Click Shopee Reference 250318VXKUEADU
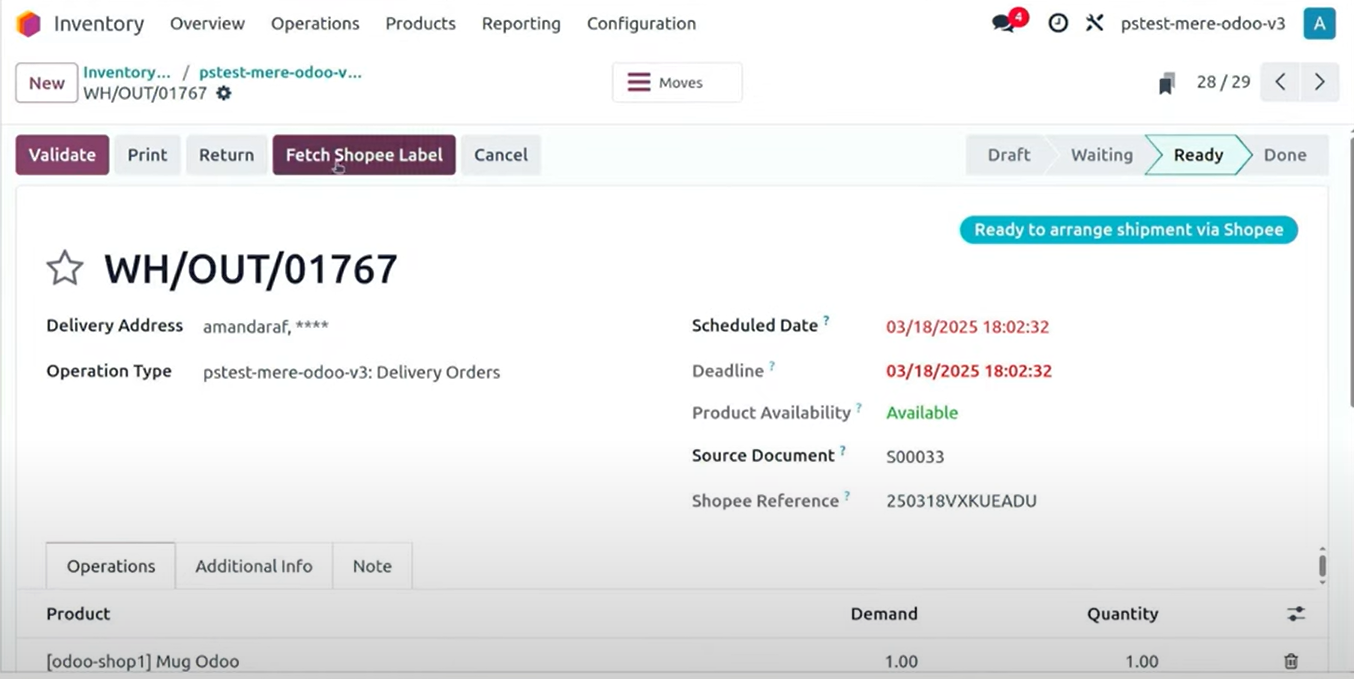This screenshot has height=679, width=1354. pyautogui.click(x=961, y=501)
